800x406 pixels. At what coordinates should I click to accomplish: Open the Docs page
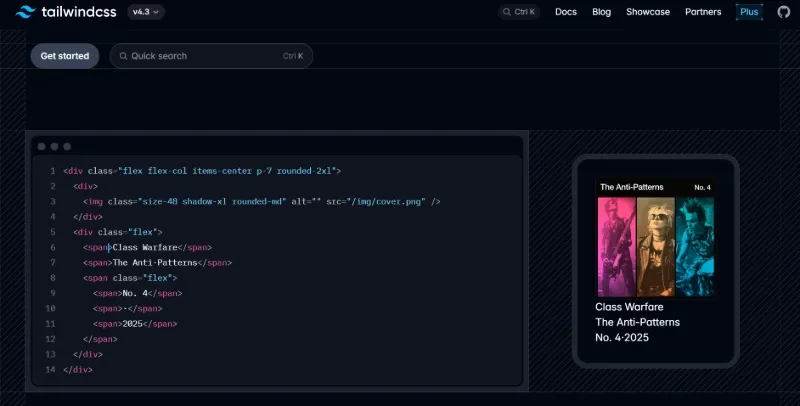[x=566, y=12]
